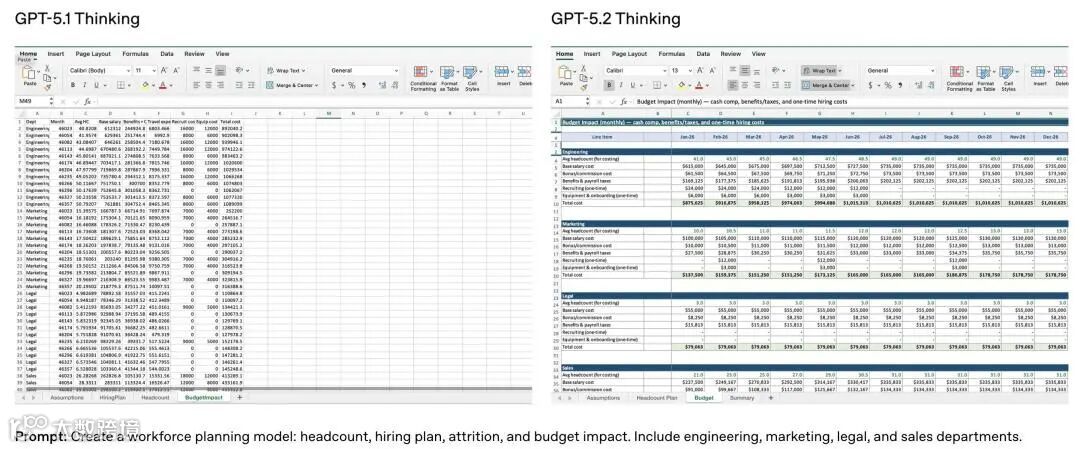Click text orientation icon in left window
1080x449 pixels.
(x=239, y=70)
